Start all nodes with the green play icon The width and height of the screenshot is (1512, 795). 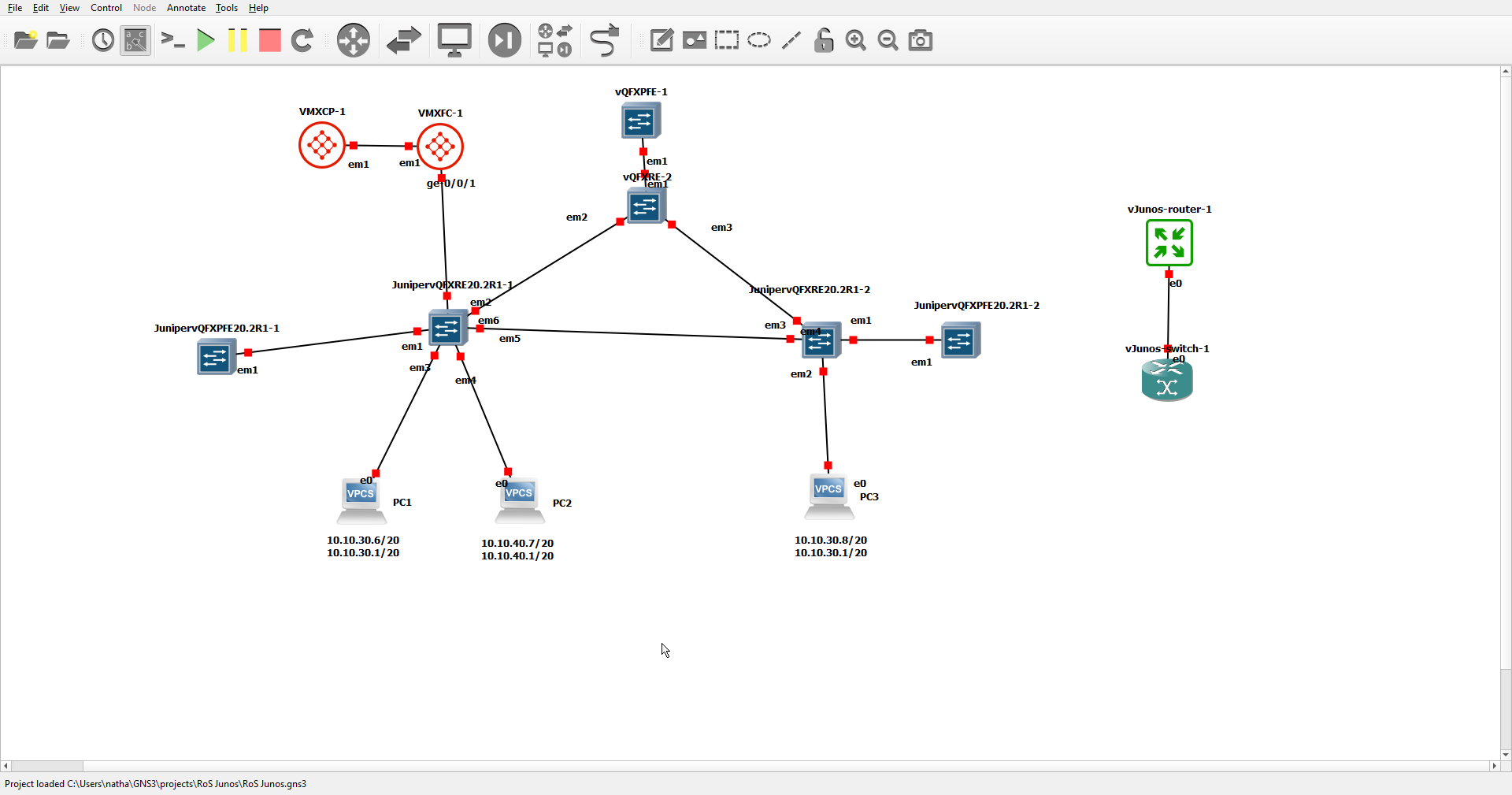206,40
